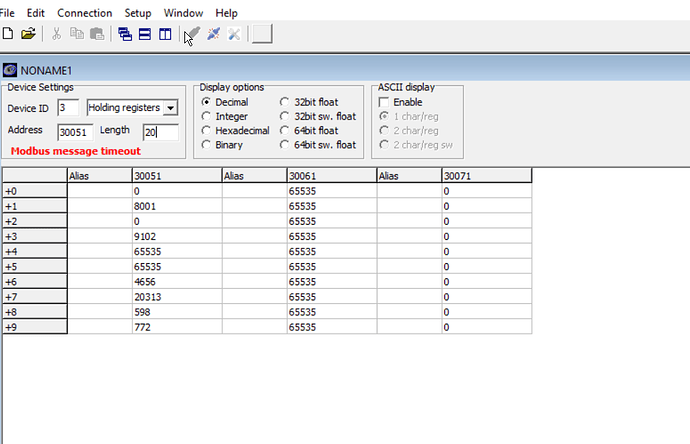
Task: Open the Holding registers dropdown
Action: point(132,107)
